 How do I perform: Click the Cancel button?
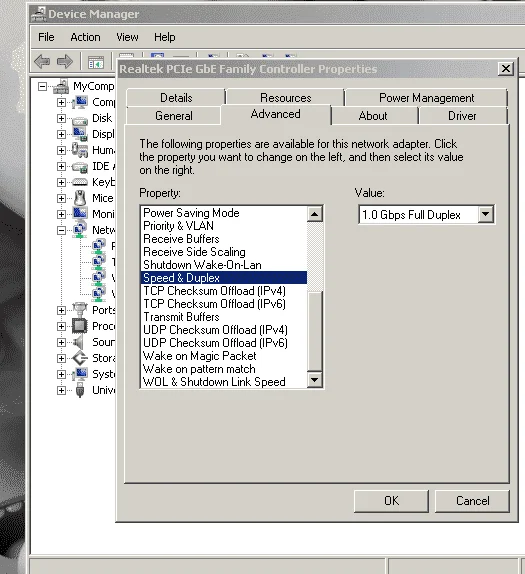click(x=472, y=501)
